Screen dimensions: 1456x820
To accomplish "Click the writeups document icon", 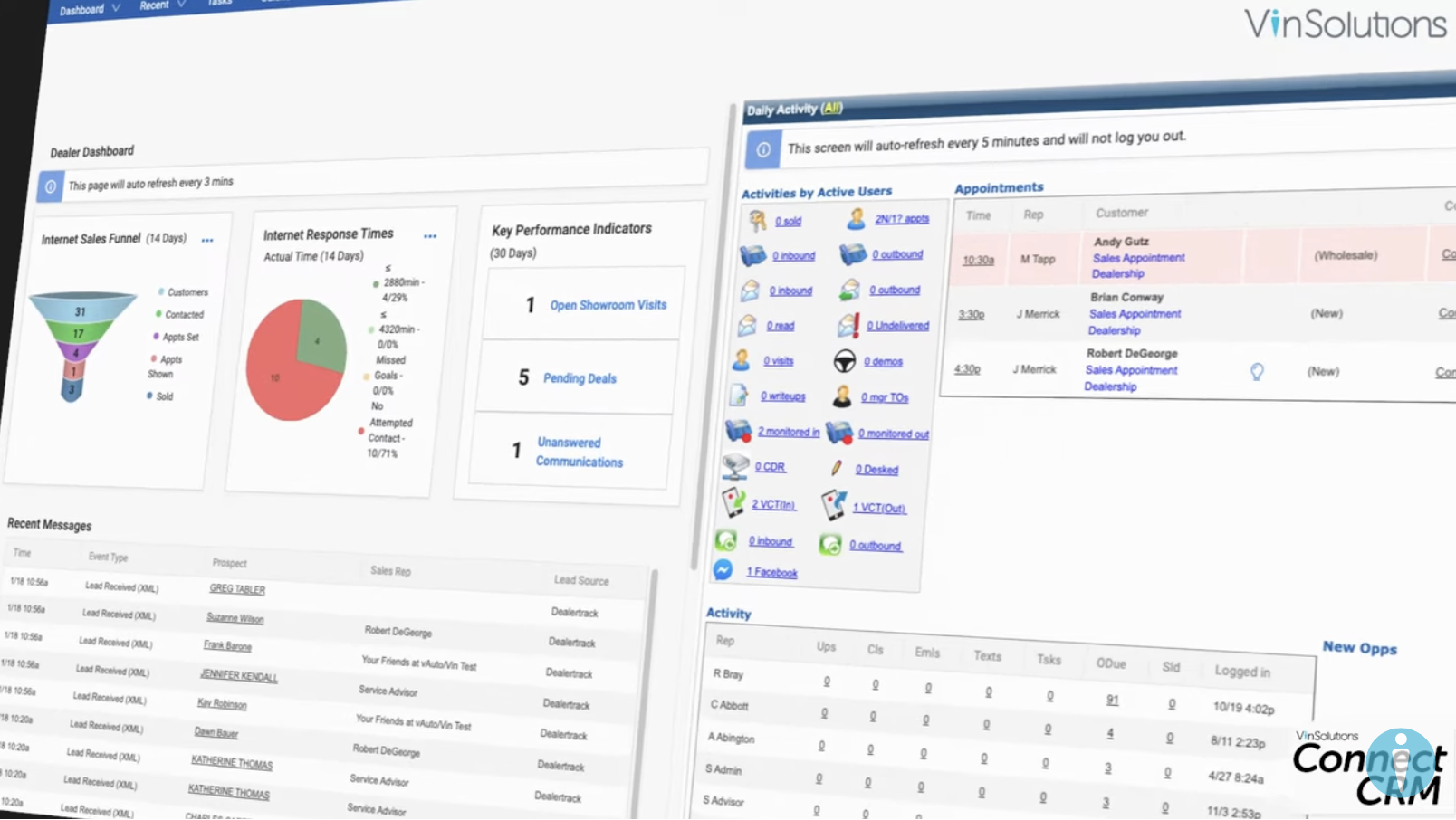I will coord(739,396).
